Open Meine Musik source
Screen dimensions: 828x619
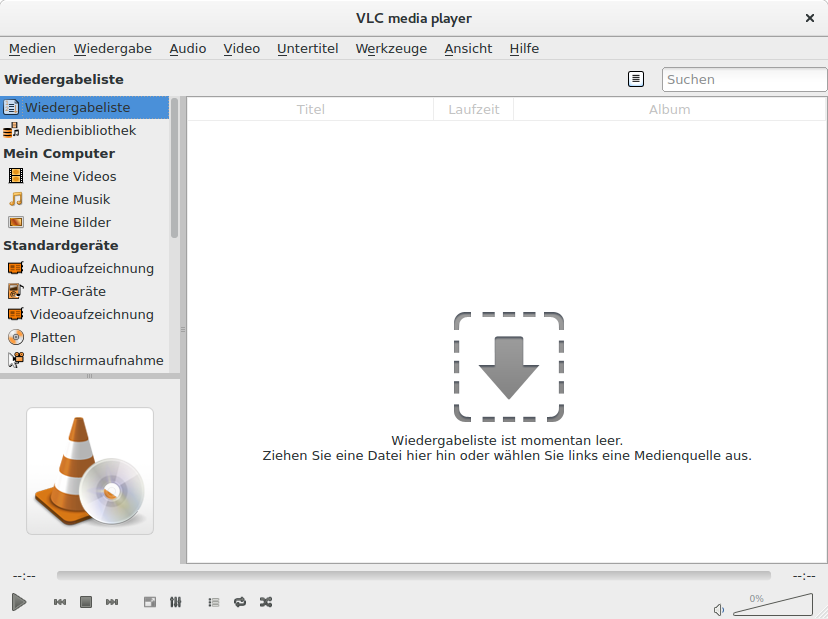click(x=84, y=200)
